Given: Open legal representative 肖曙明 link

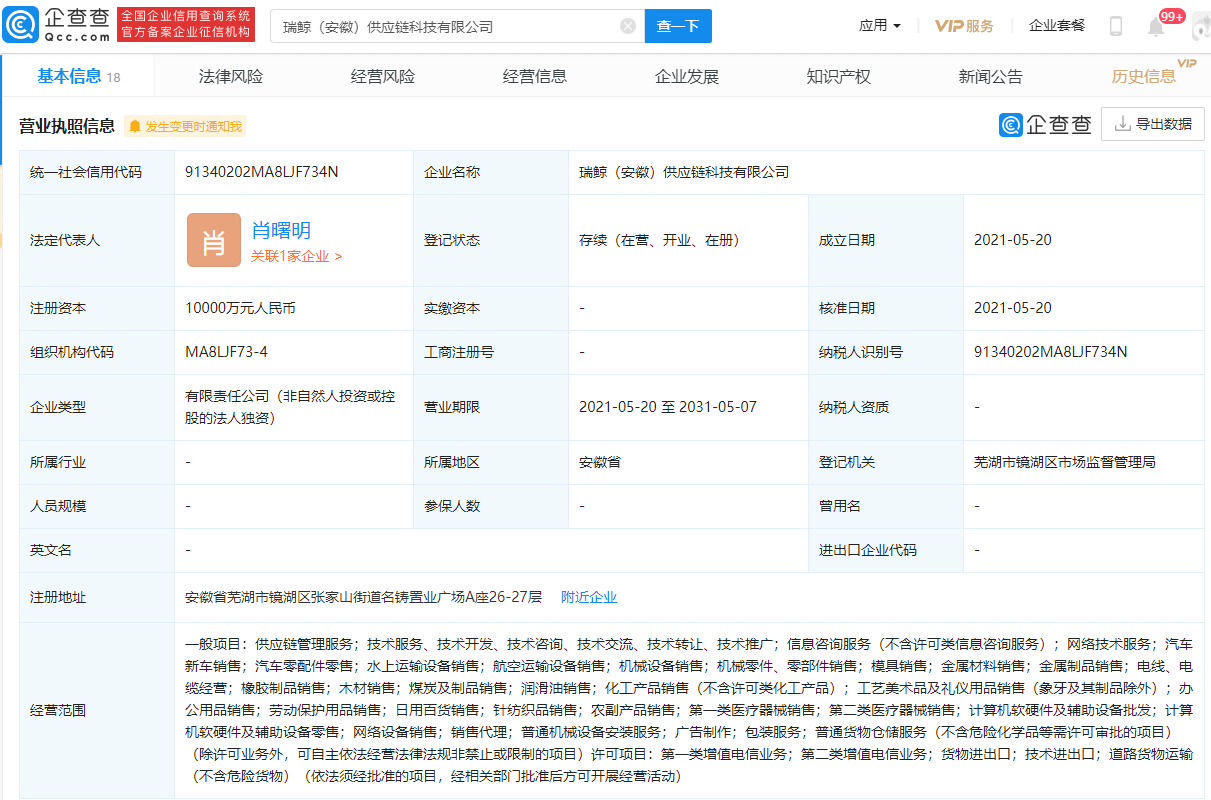Looking at the screenshot, I should (281, 230).
